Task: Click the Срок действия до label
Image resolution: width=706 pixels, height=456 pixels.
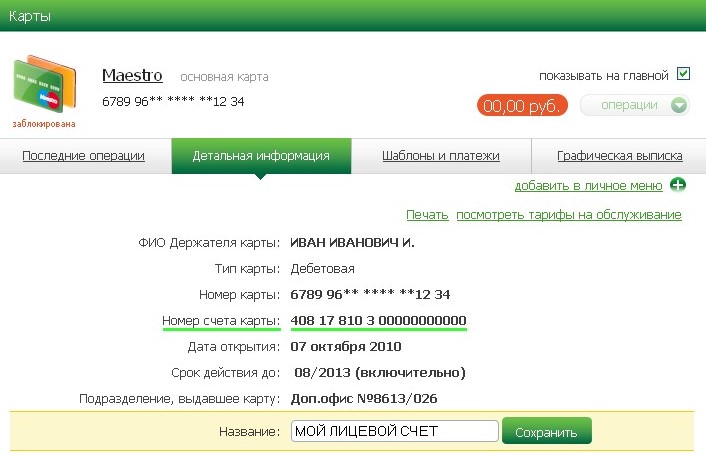Action: pyautogui.click(x=226, y=373)
